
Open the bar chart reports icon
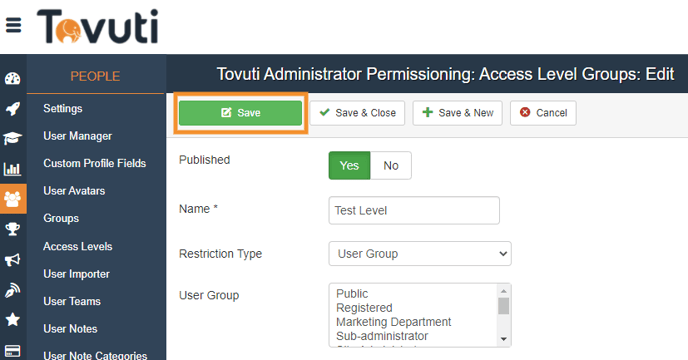pos(12,169)
